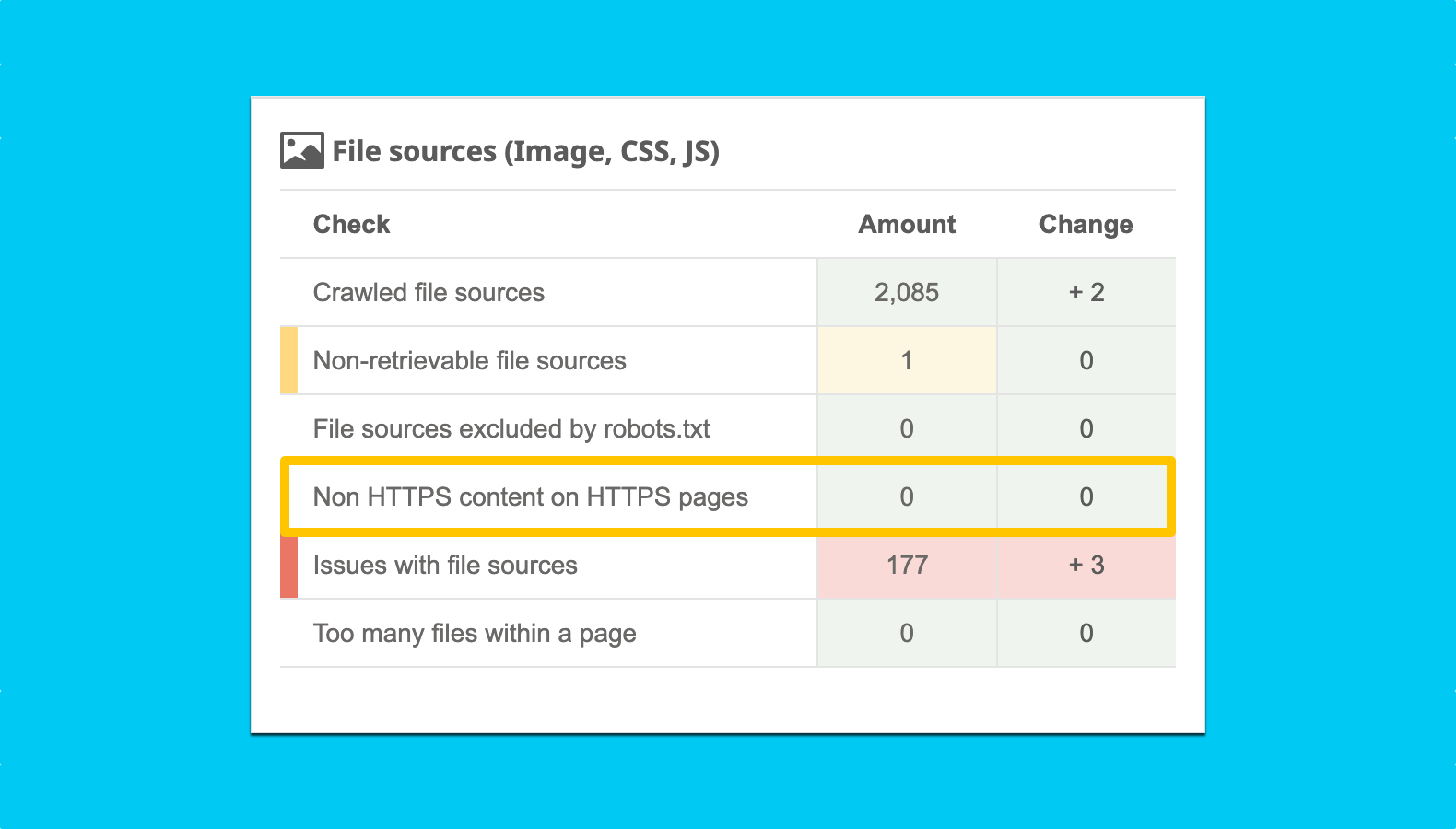Click the + 2 change for crawled sources
This screenshot has height=829, width=1456.
[1086, 292]
